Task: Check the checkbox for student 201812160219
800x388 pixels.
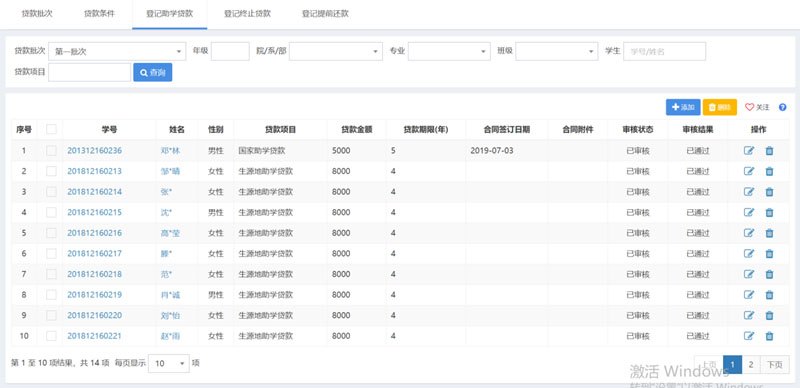Action: point(52,295)
